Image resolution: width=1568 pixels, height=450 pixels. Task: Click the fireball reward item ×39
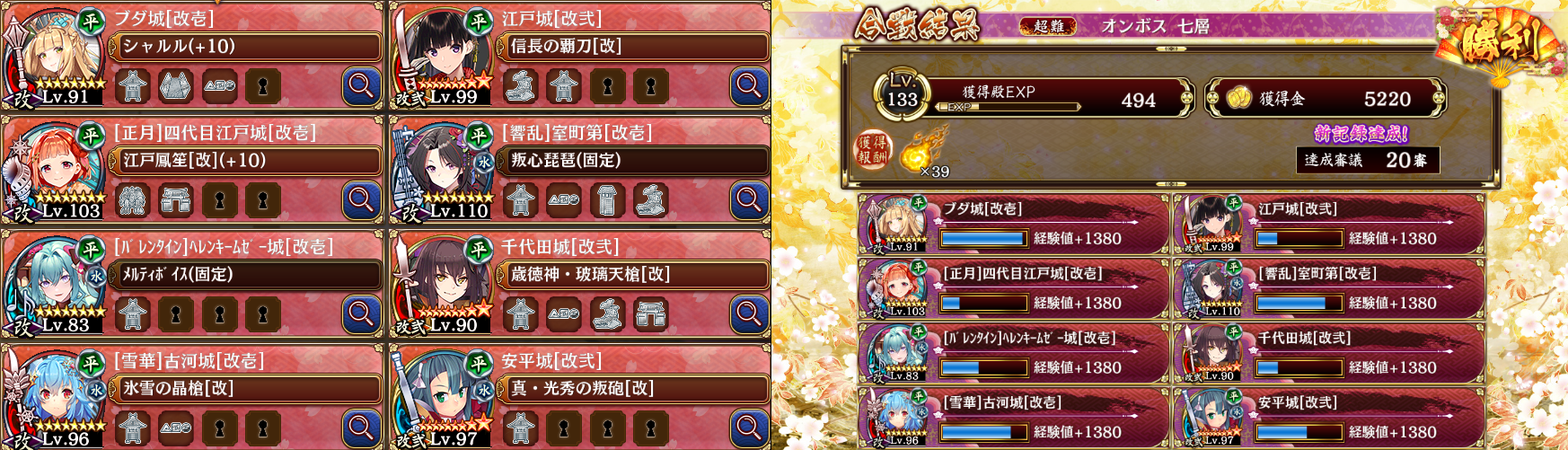(921, 151)
